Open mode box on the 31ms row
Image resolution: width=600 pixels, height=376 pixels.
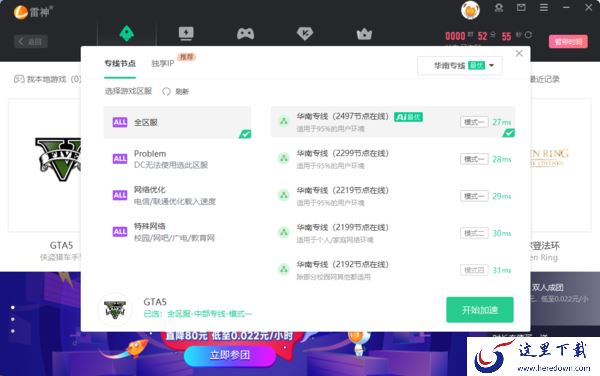tap(474, 270)
